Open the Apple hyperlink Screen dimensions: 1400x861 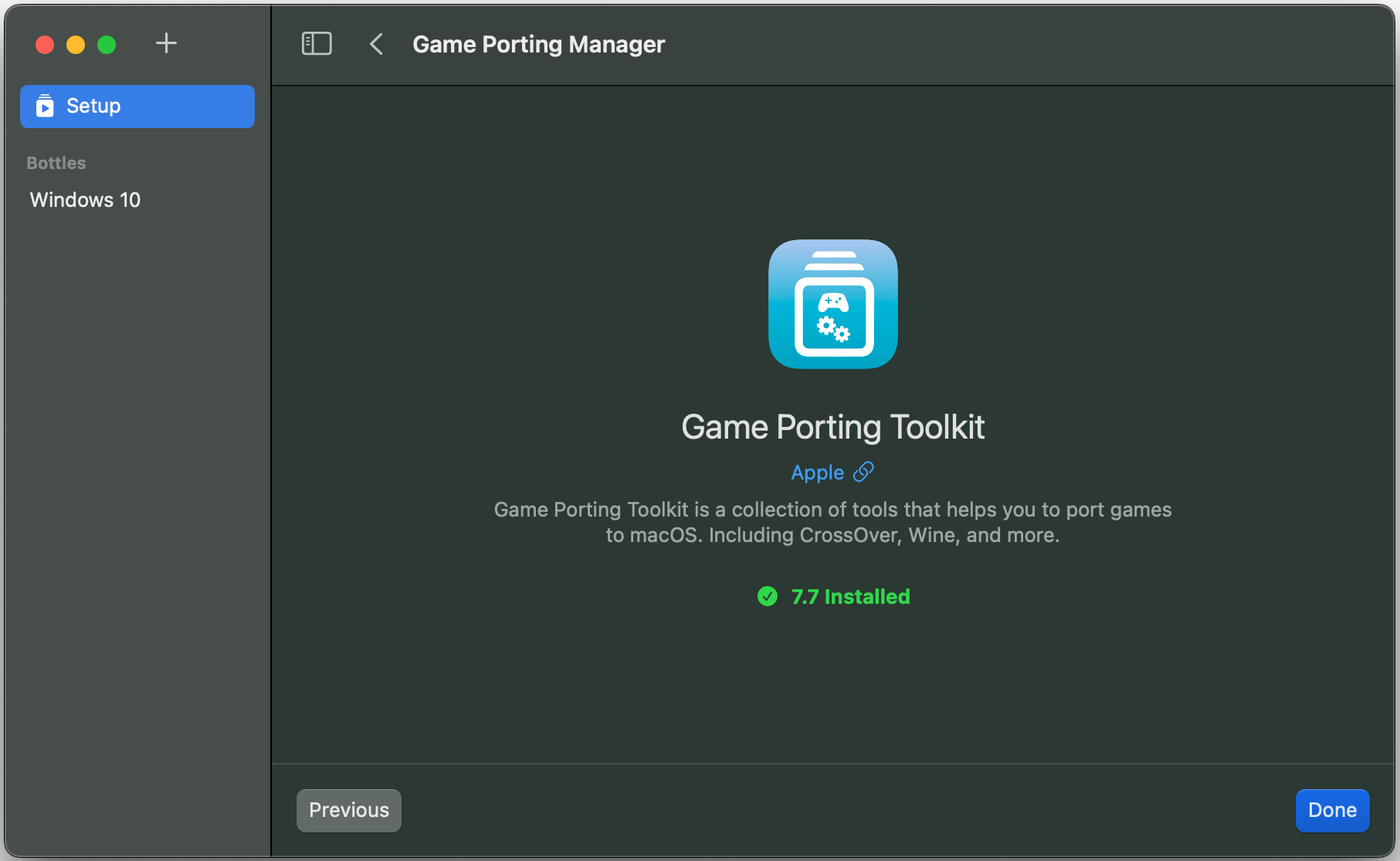point(818,473)
